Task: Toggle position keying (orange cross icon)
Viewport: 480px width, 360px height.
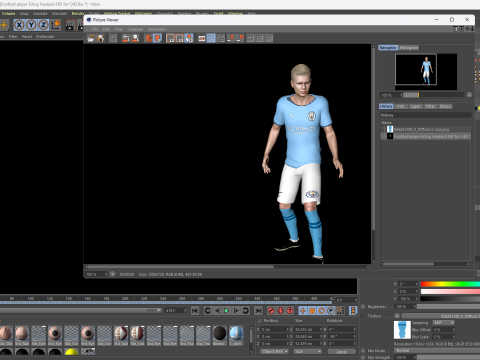Action: tap(303, 311)
